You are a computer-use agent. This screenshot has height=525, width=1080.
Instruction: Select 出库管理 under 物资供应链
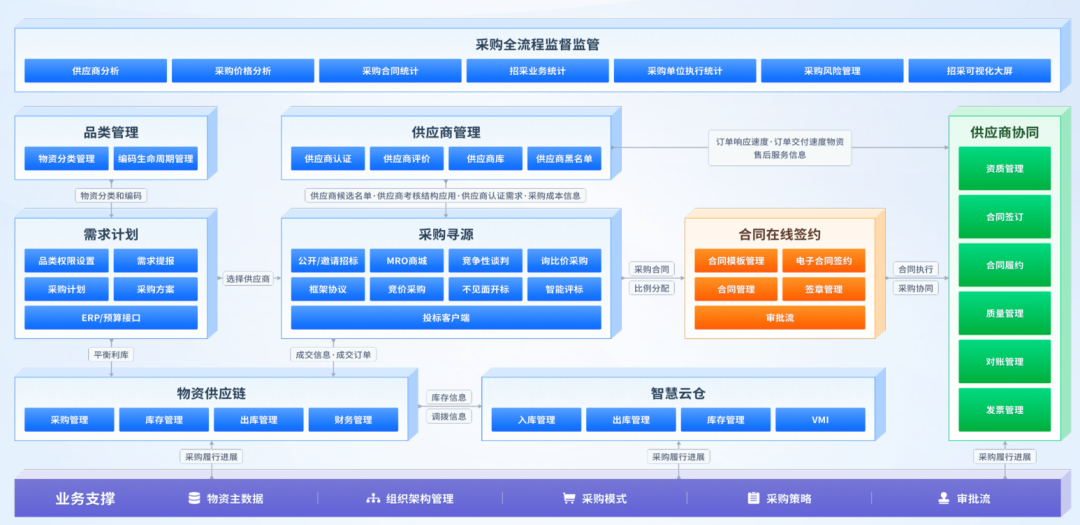[x=258, y=420]
